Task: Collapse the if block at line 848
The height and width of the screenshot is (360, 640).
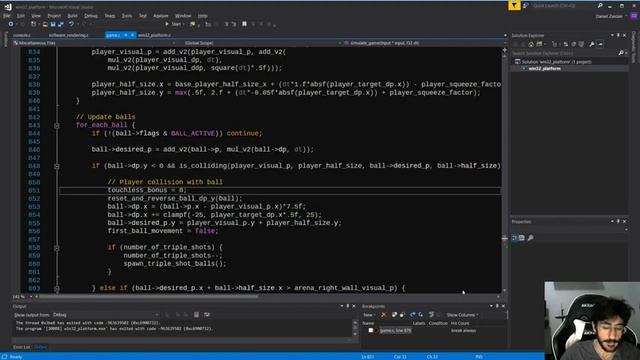Action: tap(57, 167)
